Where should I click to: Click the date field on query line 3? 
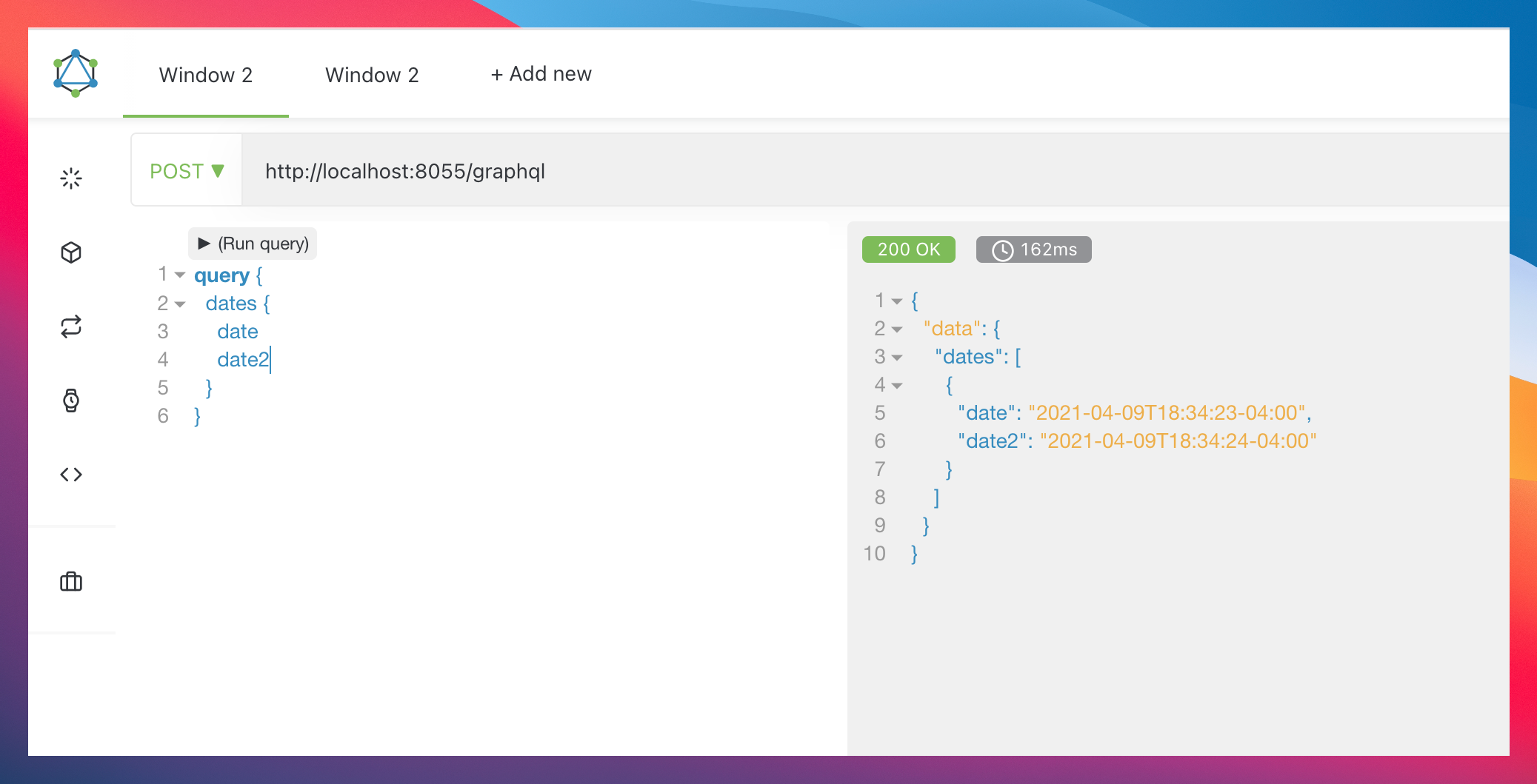pyautogui.click(x=238, y=332)
